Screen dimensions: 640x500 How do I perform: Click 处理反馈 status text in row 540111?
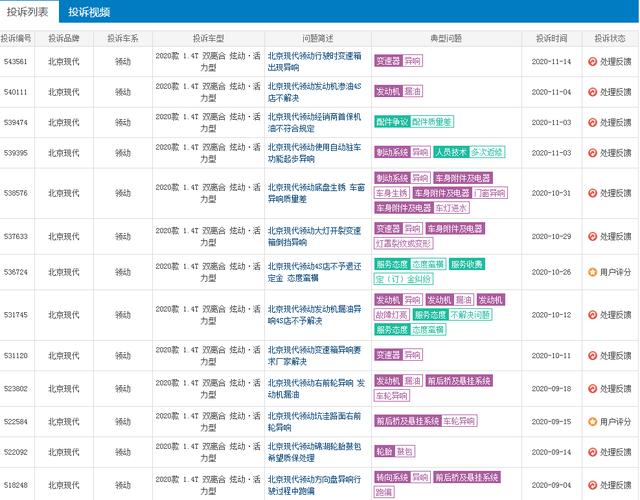616,92
